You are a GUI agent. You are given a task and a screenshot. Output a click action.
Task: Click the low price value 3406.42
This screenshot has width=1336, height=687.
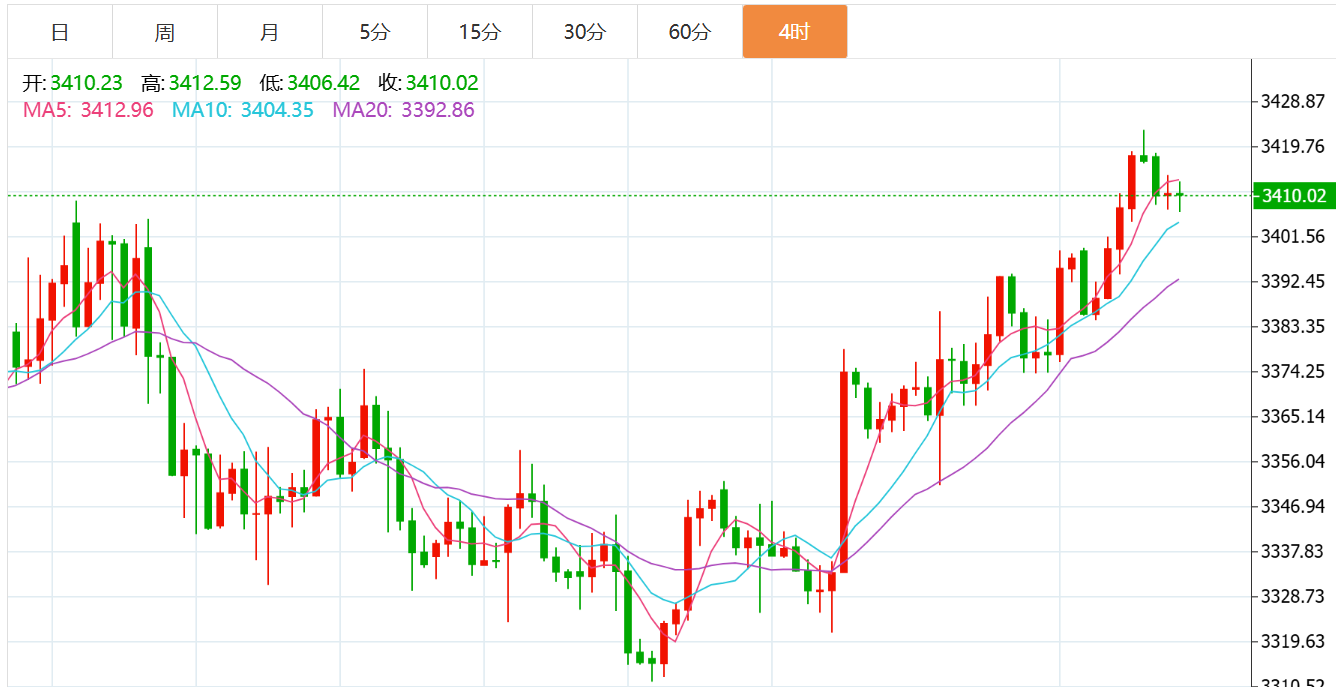[x=324, y=83]
